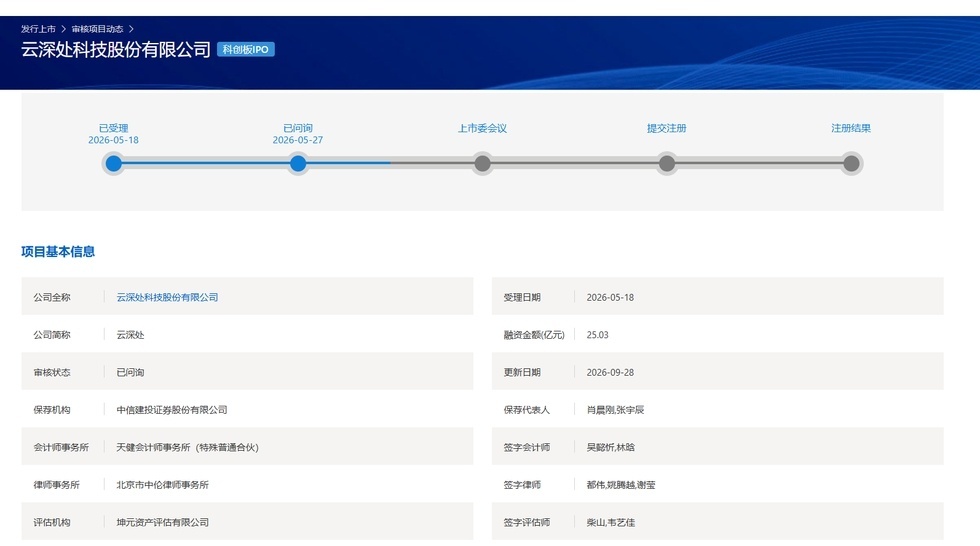980x546 pixels.
Task: Click the 注册结果 stage label
Action: [851, 128]
